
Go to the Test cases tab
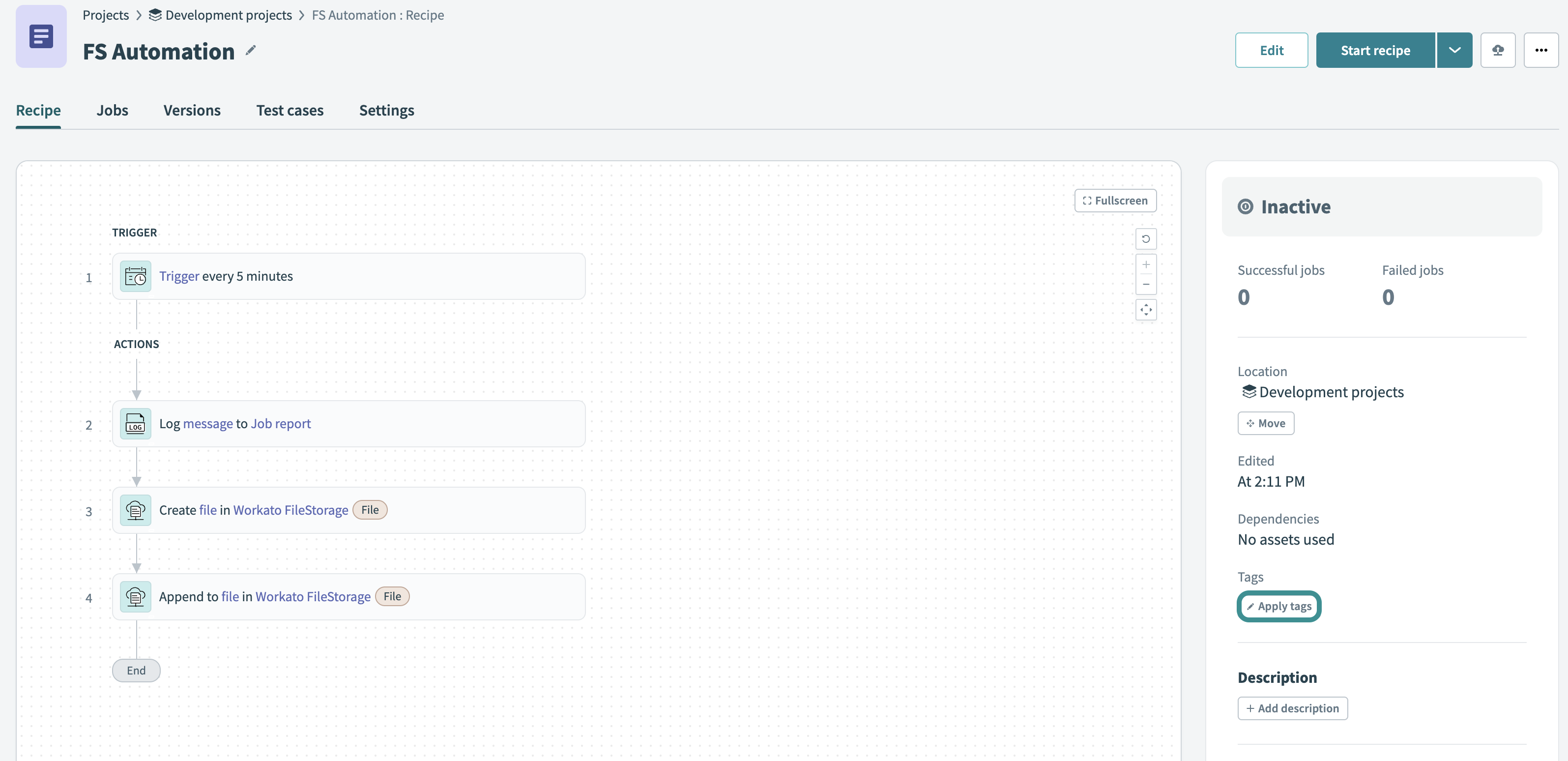tap(290, 110)
